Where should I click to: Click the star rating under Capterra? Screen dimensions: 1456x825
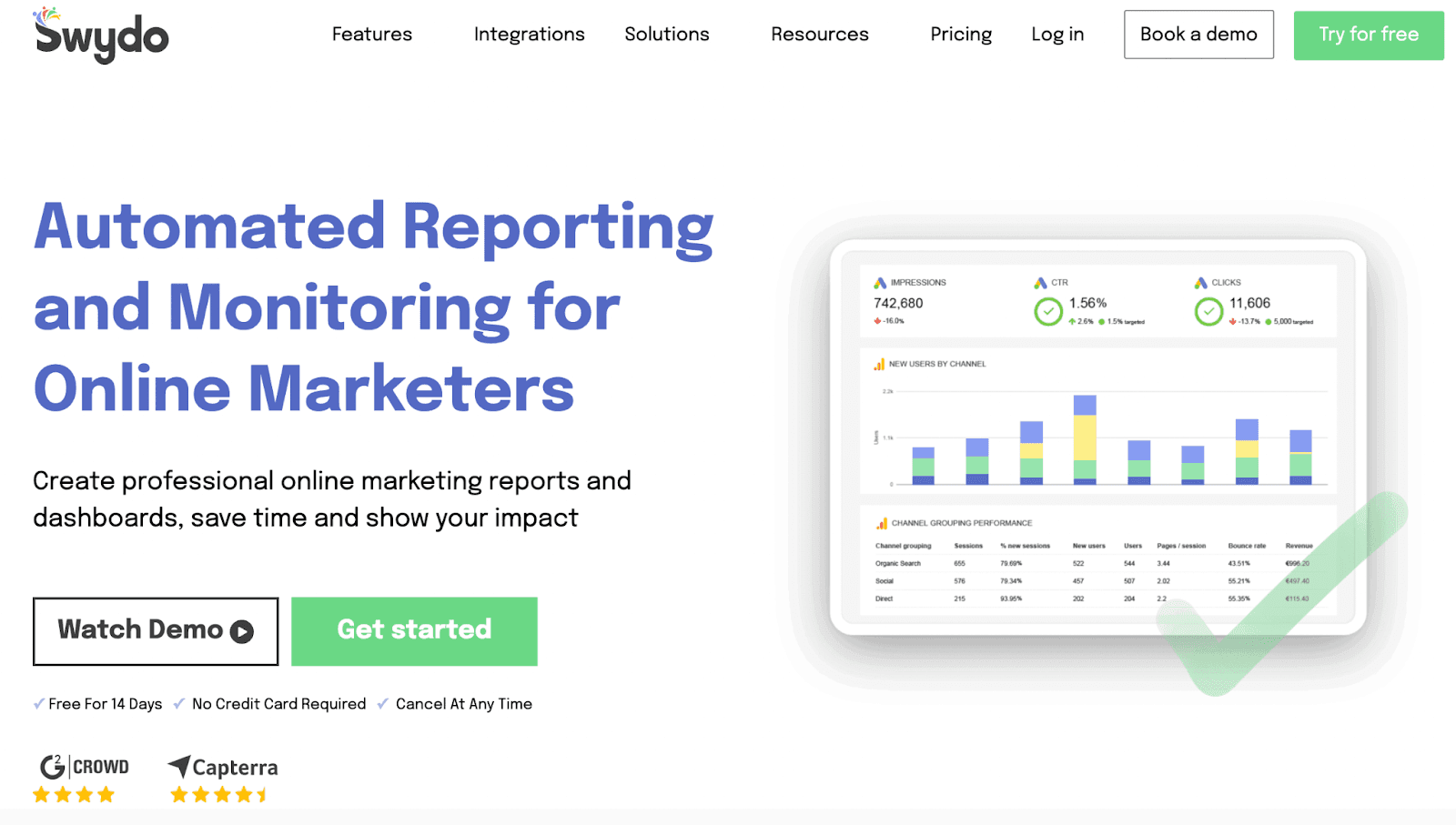click(x=219, y=795)
